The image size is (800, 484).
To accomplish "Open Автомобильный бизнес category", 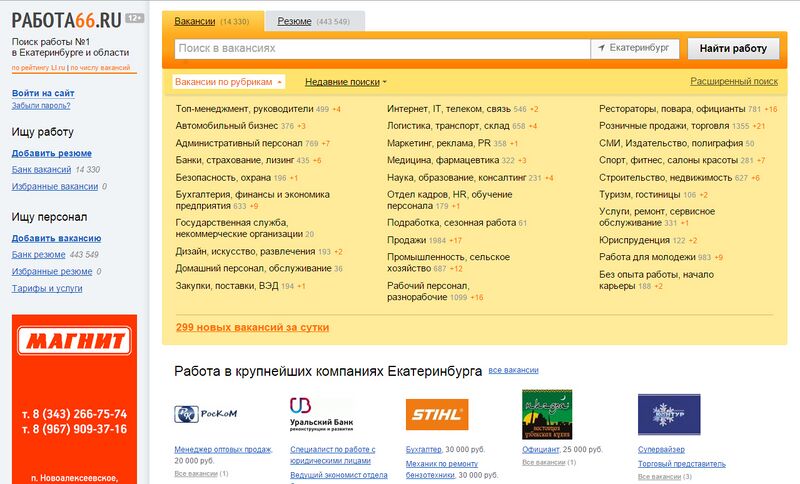I will point(227,125).
